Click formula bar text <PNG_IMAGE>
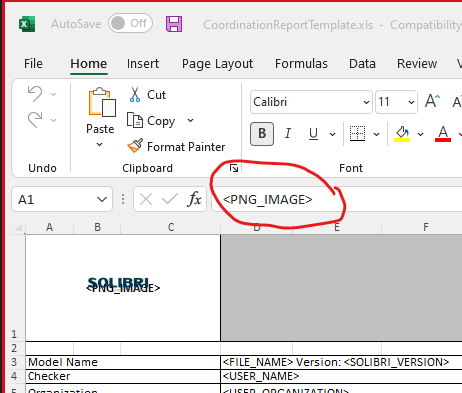 pos(268,199)
